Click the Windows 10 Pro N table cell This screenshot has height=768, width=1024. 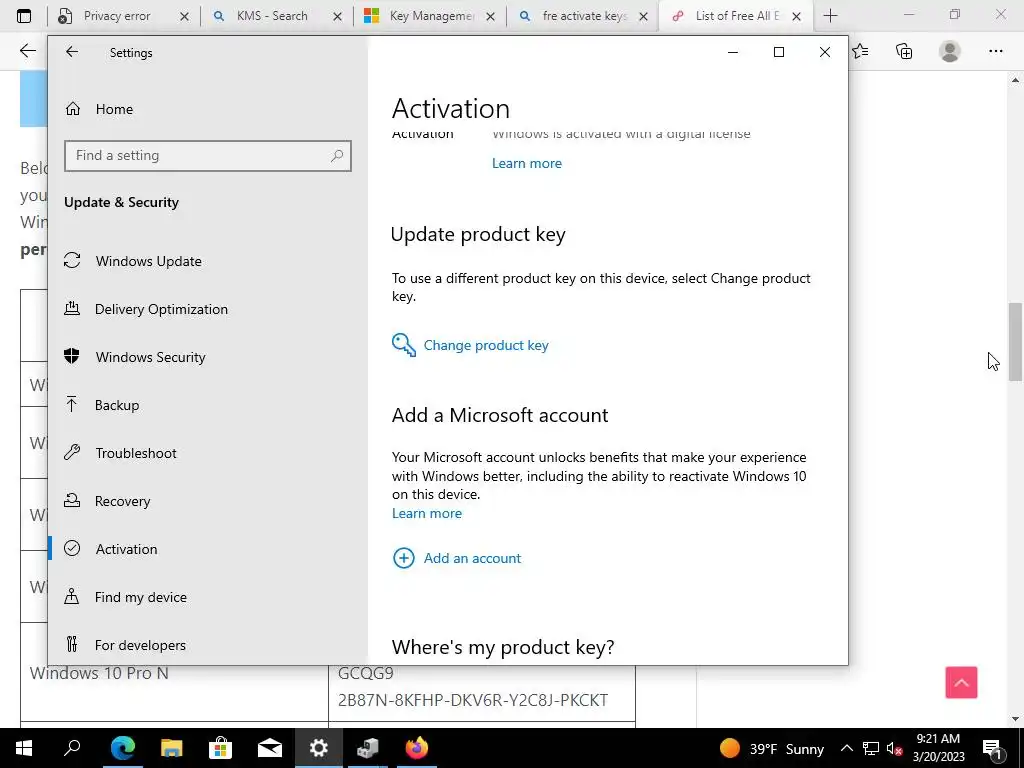pos(174,673)
